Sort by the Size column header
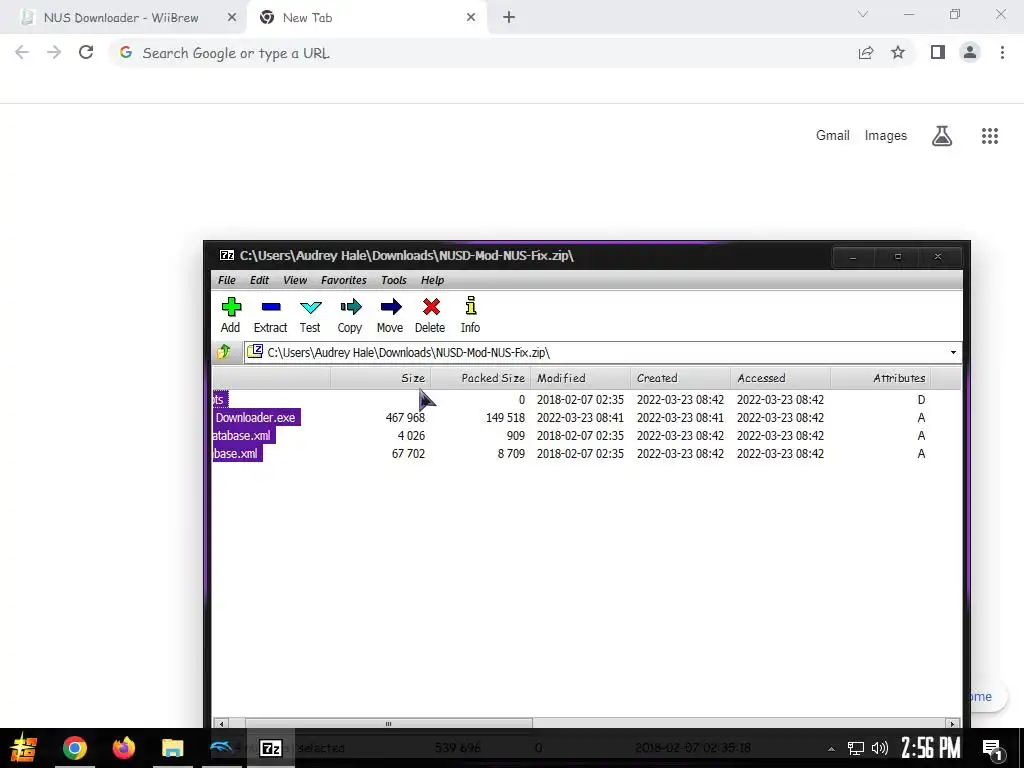The height and width of the screenshot is (768, 1024). (380, 378)
